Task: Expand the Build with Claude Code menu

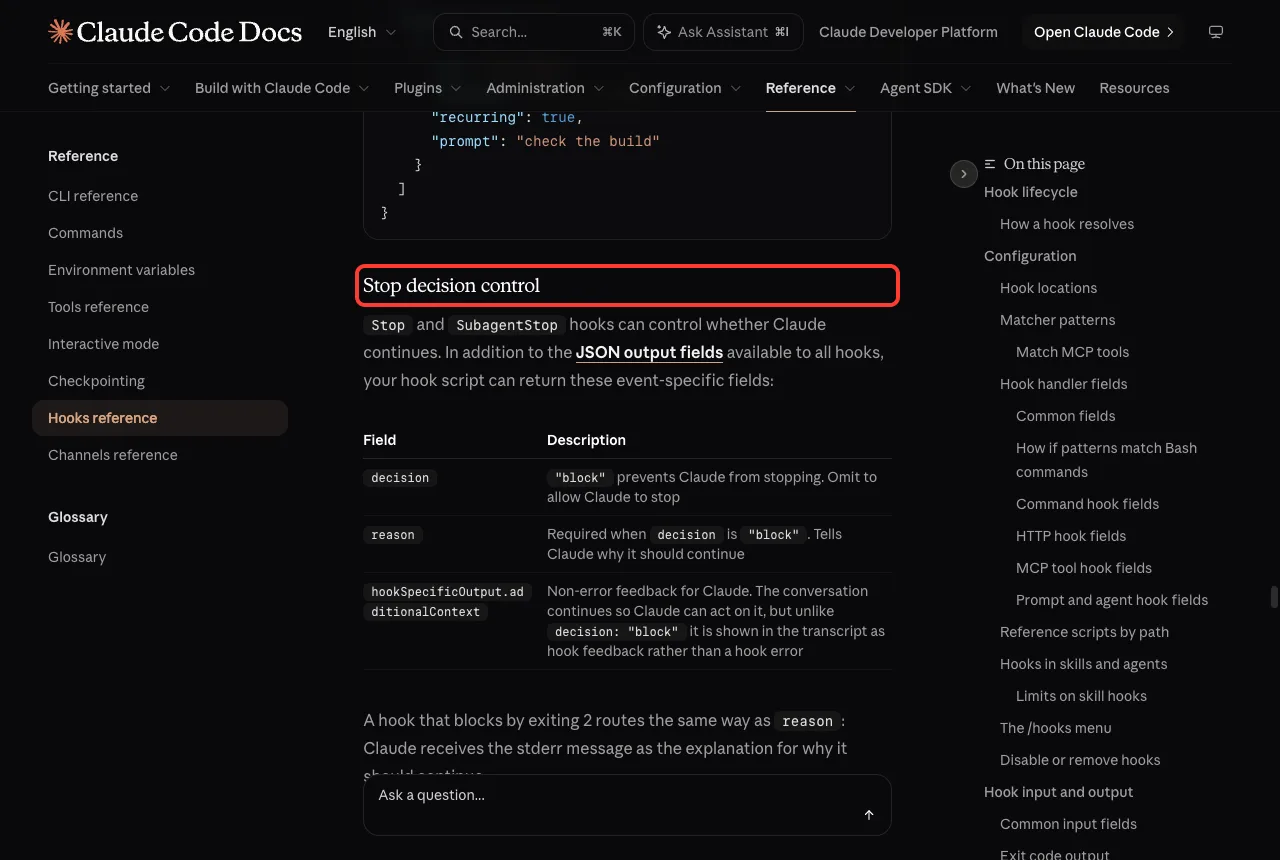Action: tap(282, 88)
